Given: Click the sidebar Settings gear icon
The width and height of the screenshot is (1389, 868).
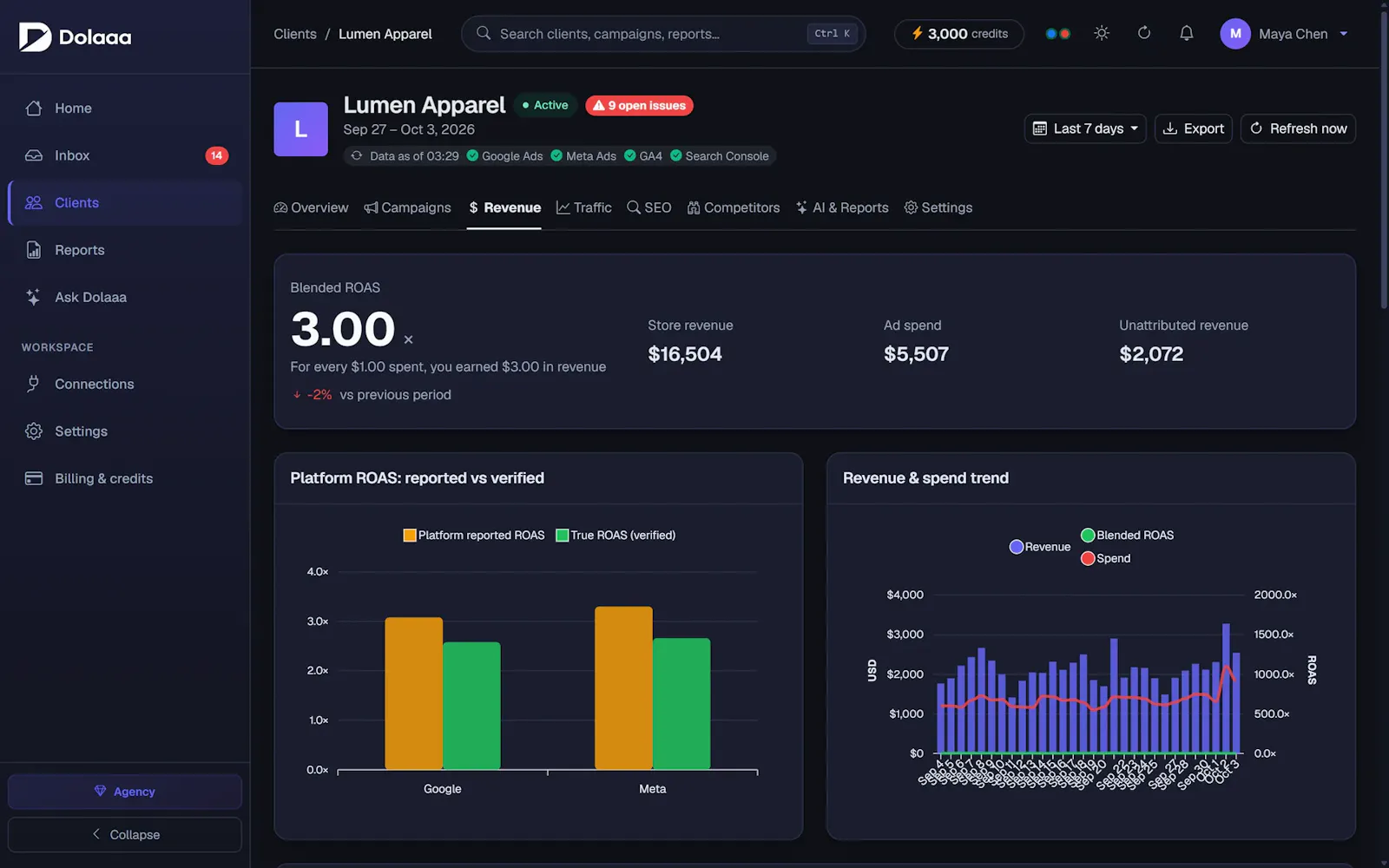Looking at the screenshot, I should [x=34, y=431].
